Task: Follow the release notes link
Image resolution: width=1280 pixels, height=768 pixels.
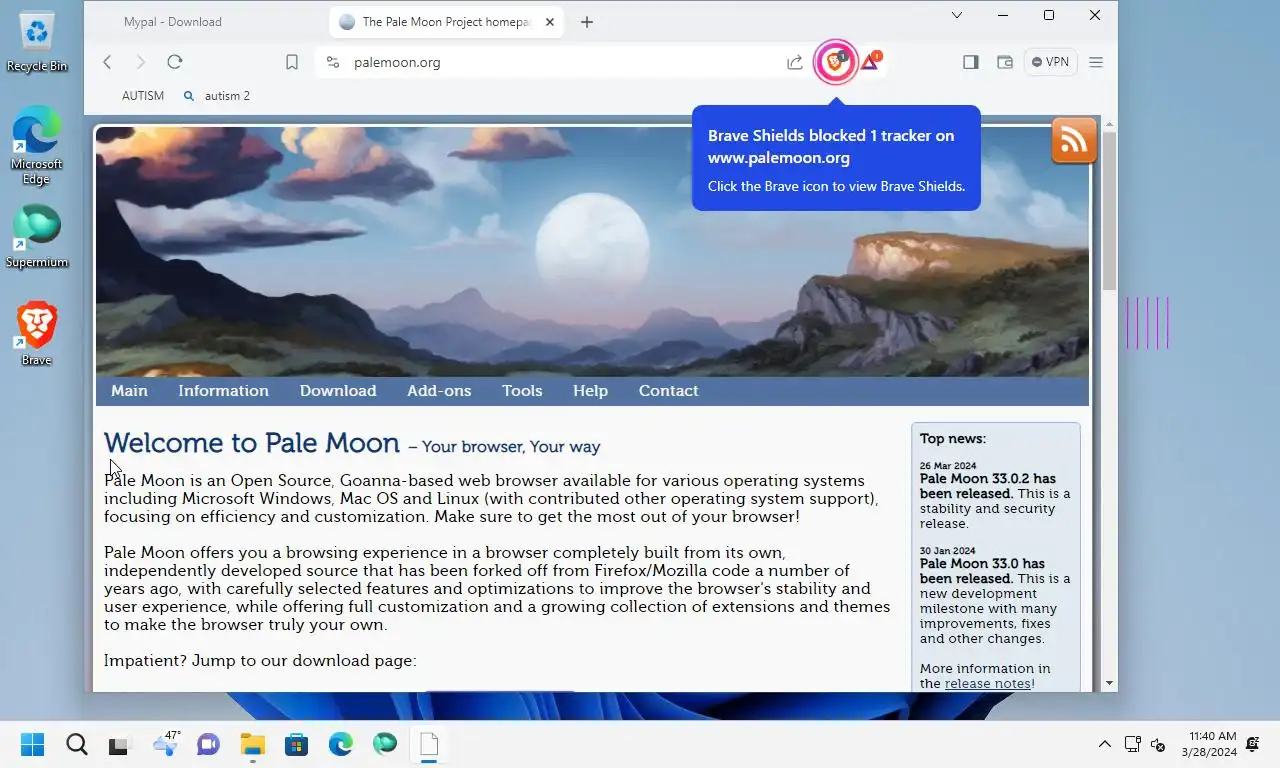Action: pos(988,684)
